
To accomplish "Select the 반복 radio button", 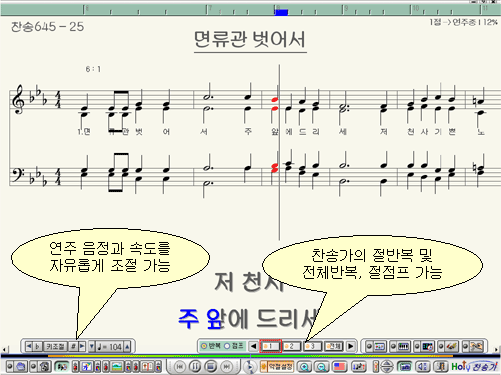I will [204, 346].
